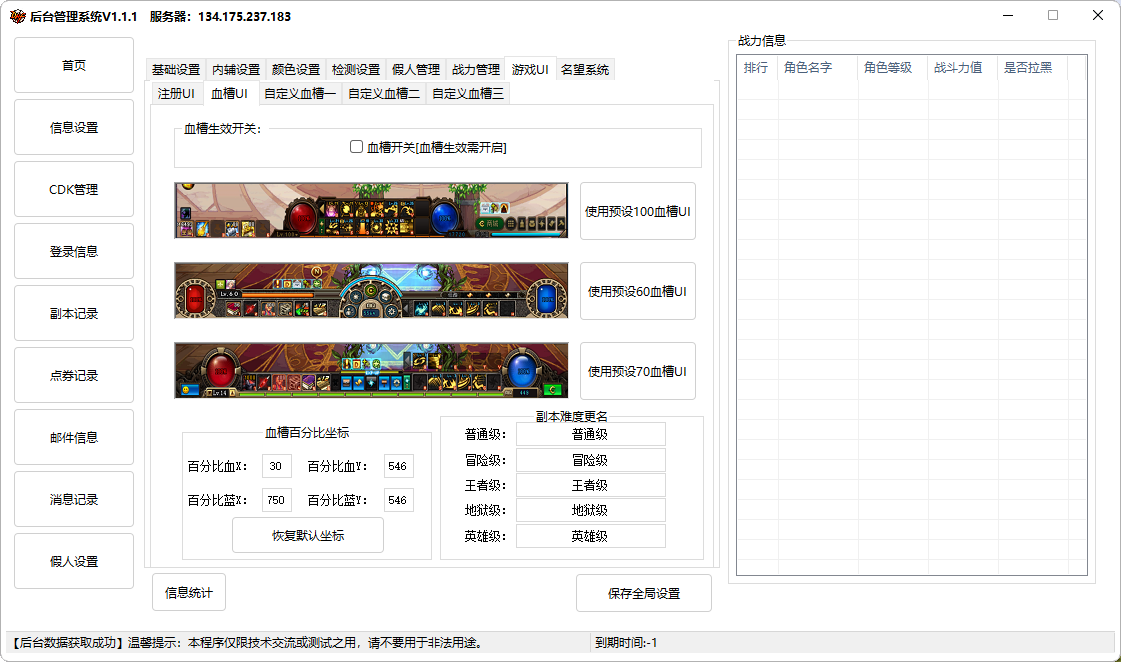Select the 自定义血槽一 sub-tab
This screenshot has width=1121, height=662.
[300, 94]
